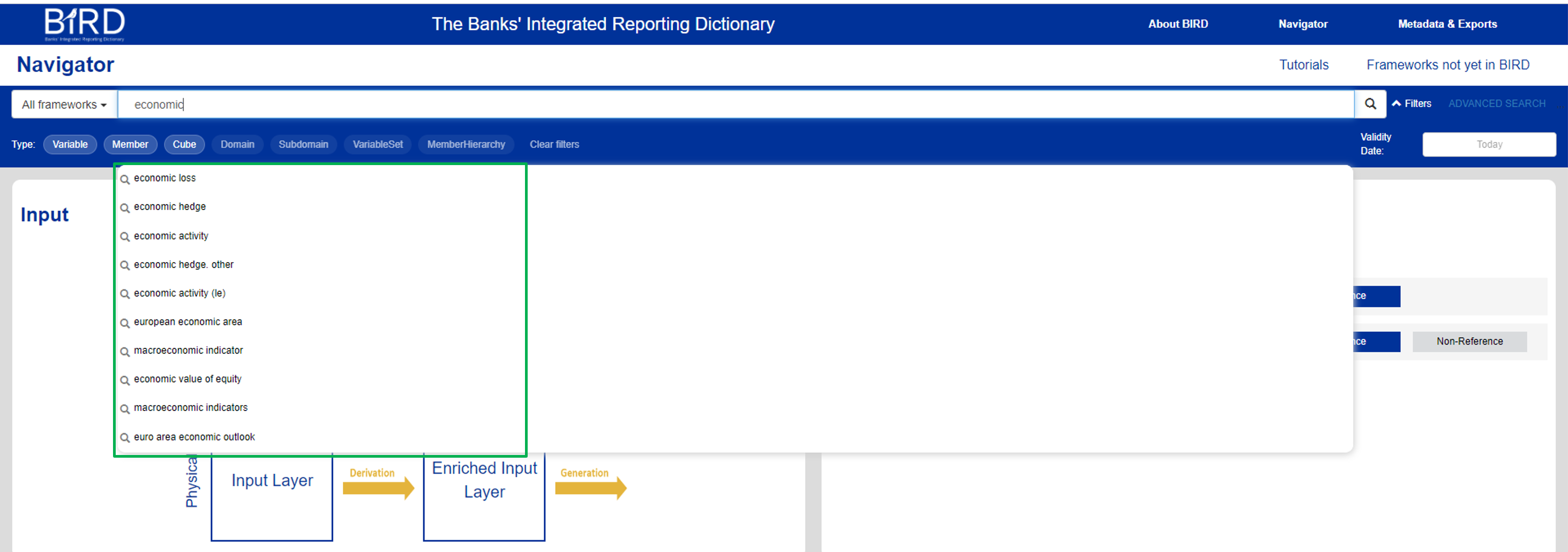
Task: Collapse the Filters chevron
Action: coord(1397,103)
